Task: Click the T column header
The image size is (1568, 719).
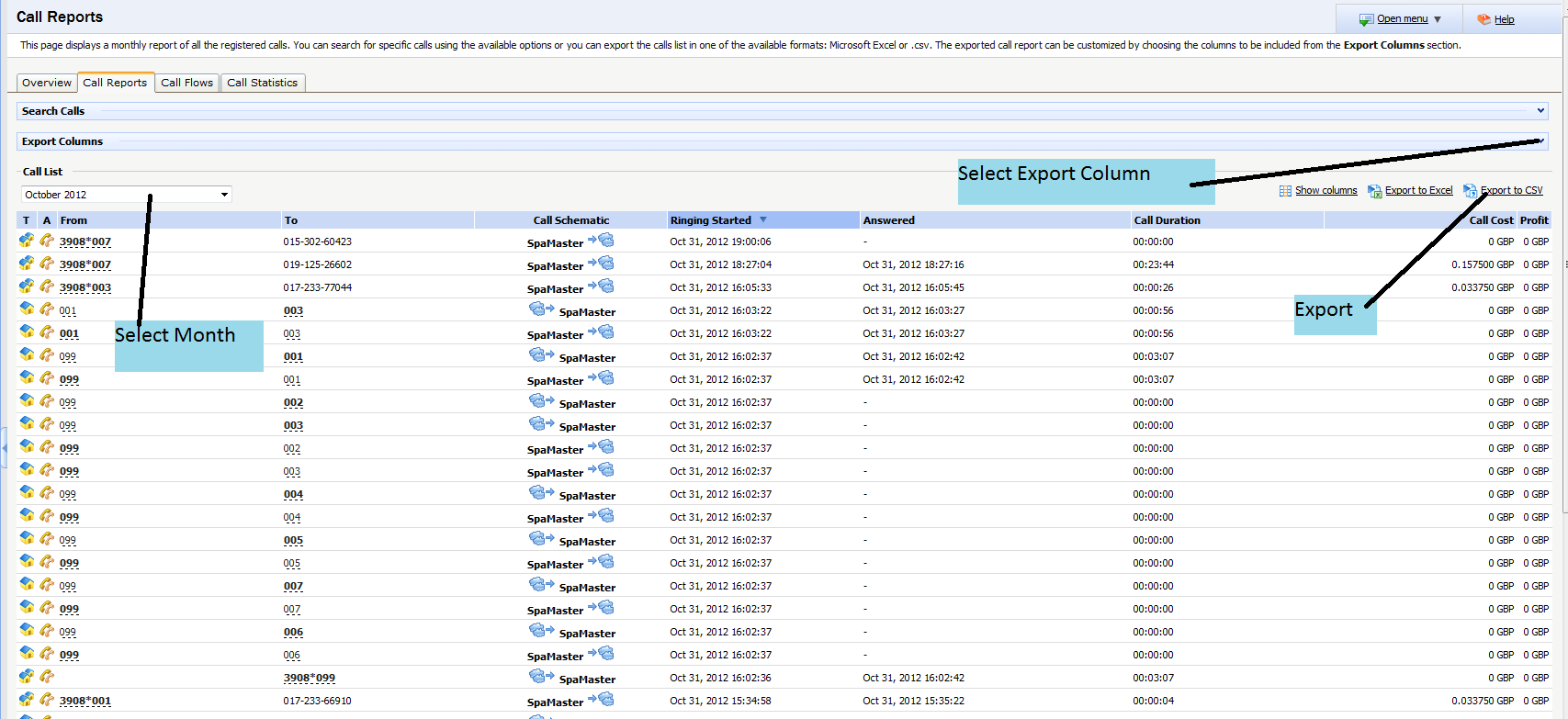Action: (27, 220)
